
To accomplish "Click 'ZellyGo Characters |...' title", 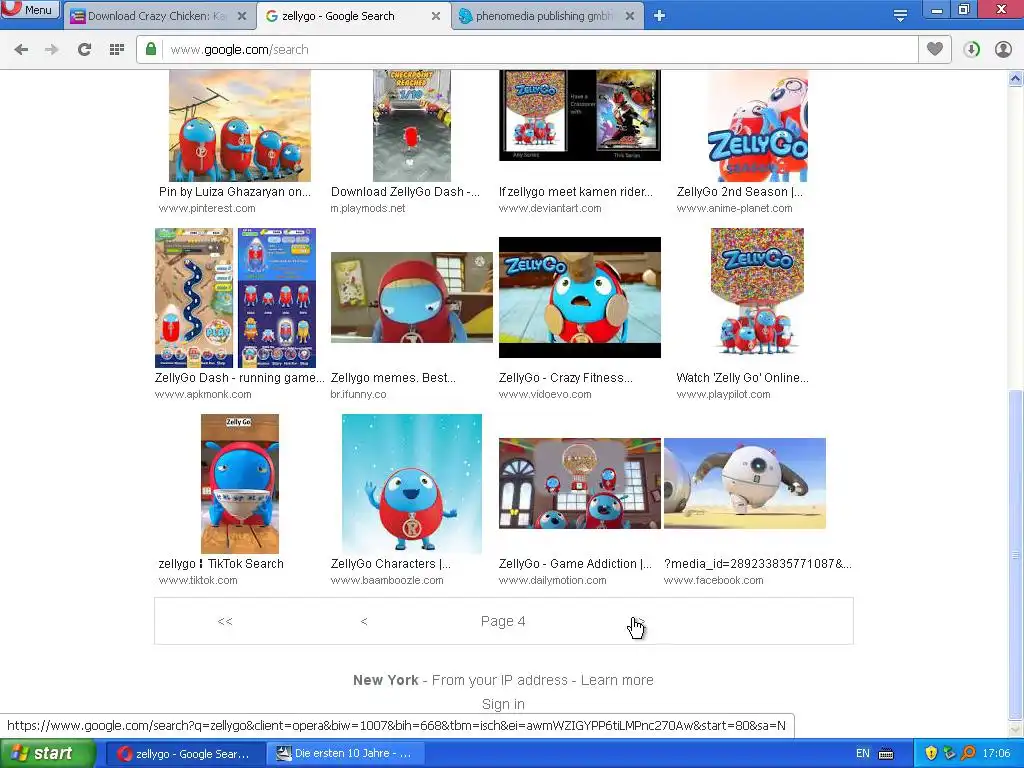I will pos(391,564).
